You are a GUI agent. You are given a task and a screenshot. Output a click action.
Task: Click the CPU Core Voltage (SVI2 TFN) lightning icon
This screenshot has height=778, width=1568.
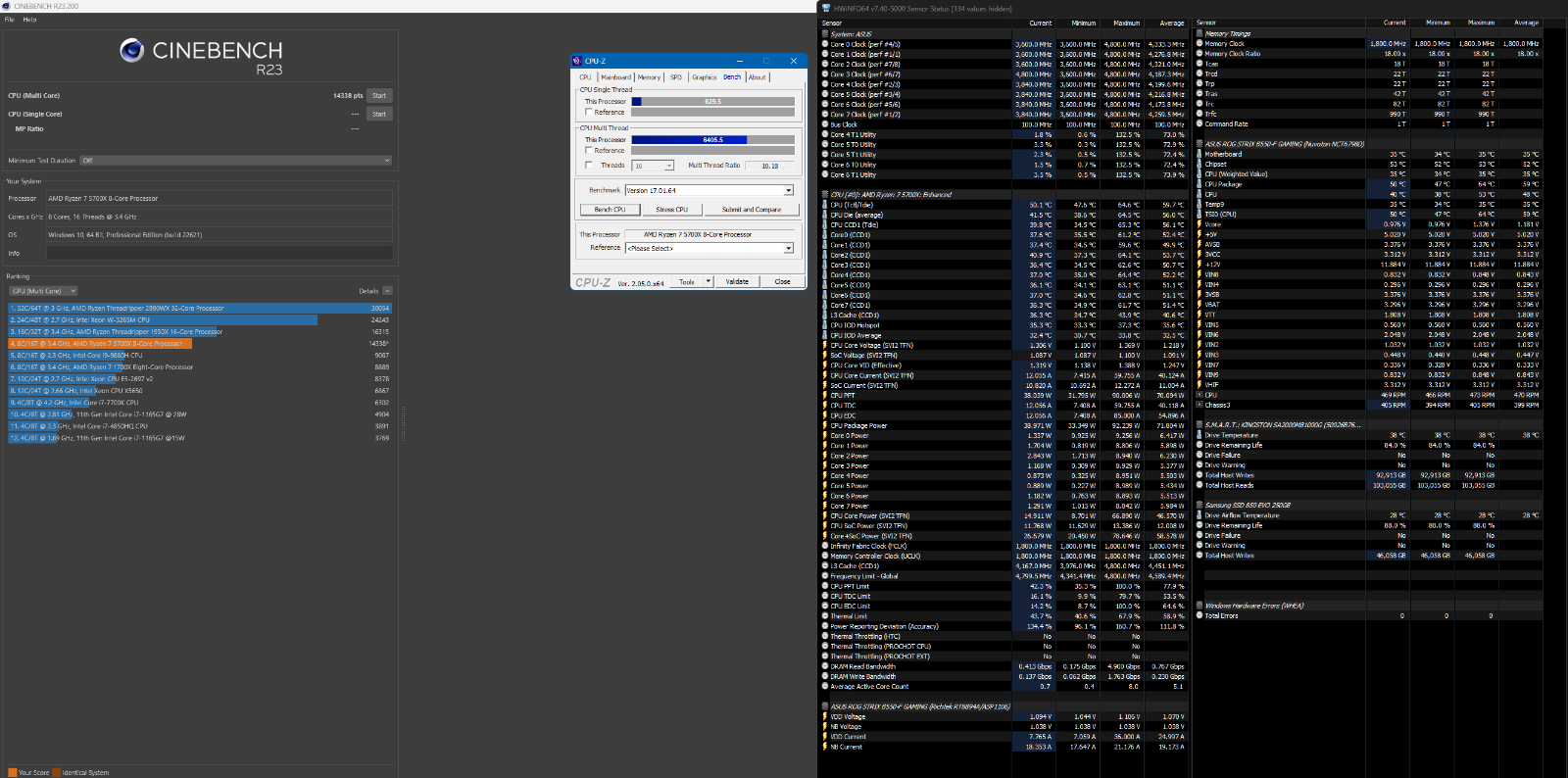(x=825, y=345)
